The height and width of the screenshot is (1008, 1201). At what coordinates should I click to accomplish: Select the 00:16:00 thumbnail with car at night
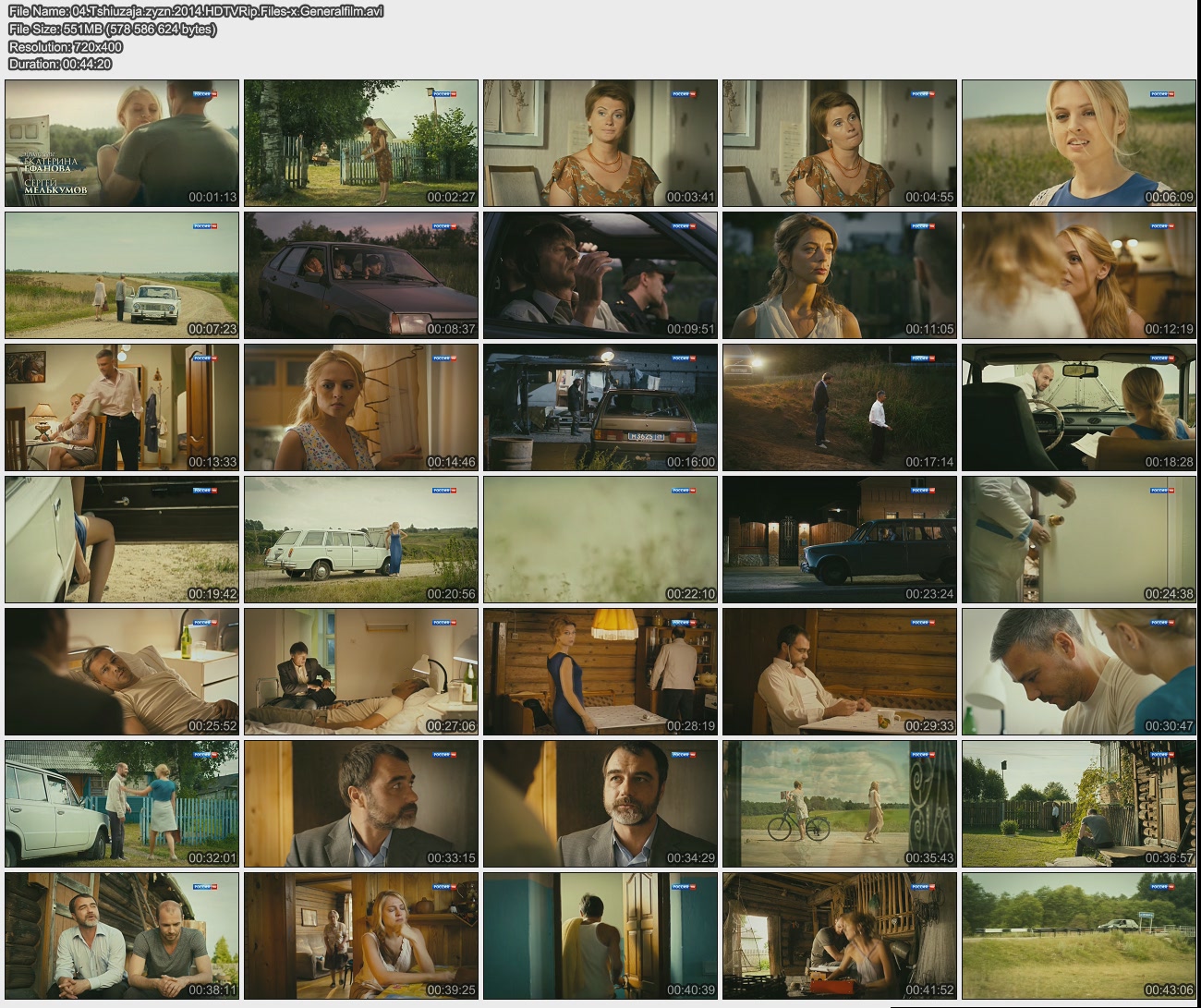(x=600, y=407)
